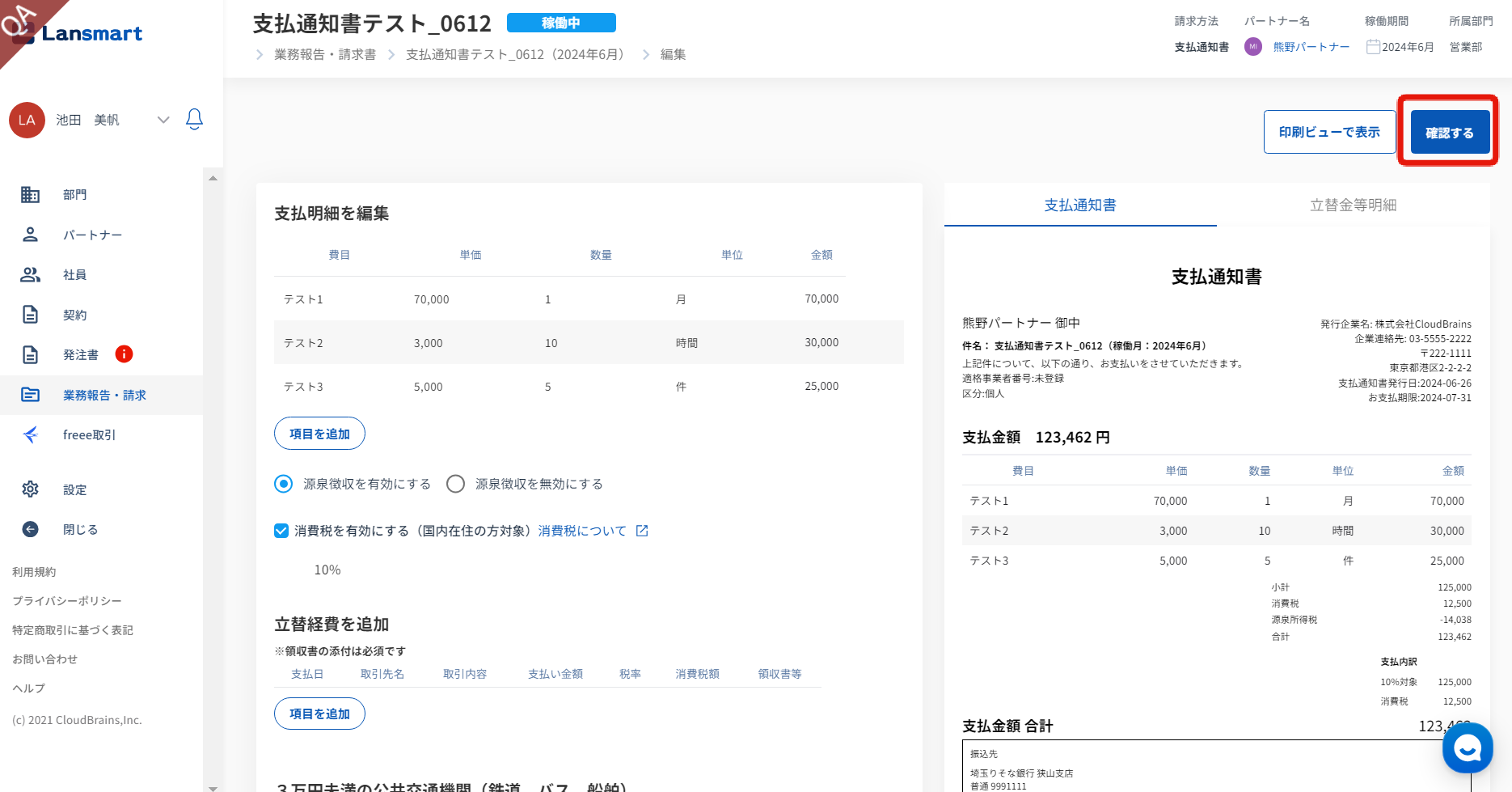Open the 設定 gear icon
Image resolution: width=1512 pixels, height=792 pixels.
coord(30,489)
